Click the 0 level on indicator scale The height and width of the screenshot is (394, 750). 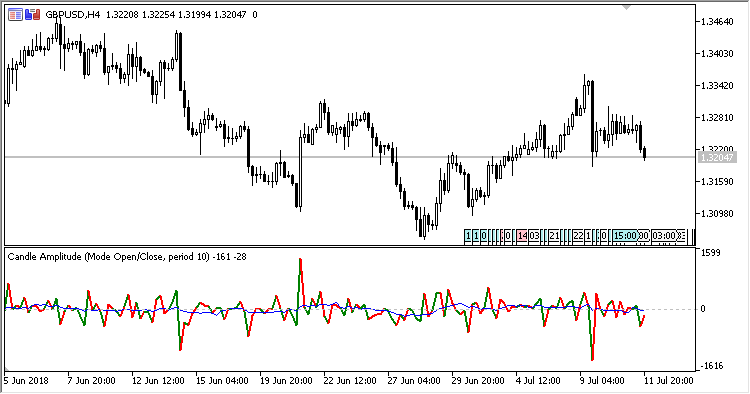[703, 309]
